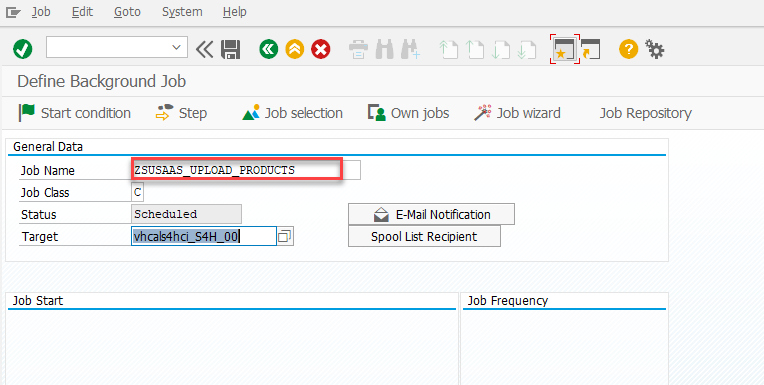Open Job selection
764x385 pixels.
pos(292,113)
